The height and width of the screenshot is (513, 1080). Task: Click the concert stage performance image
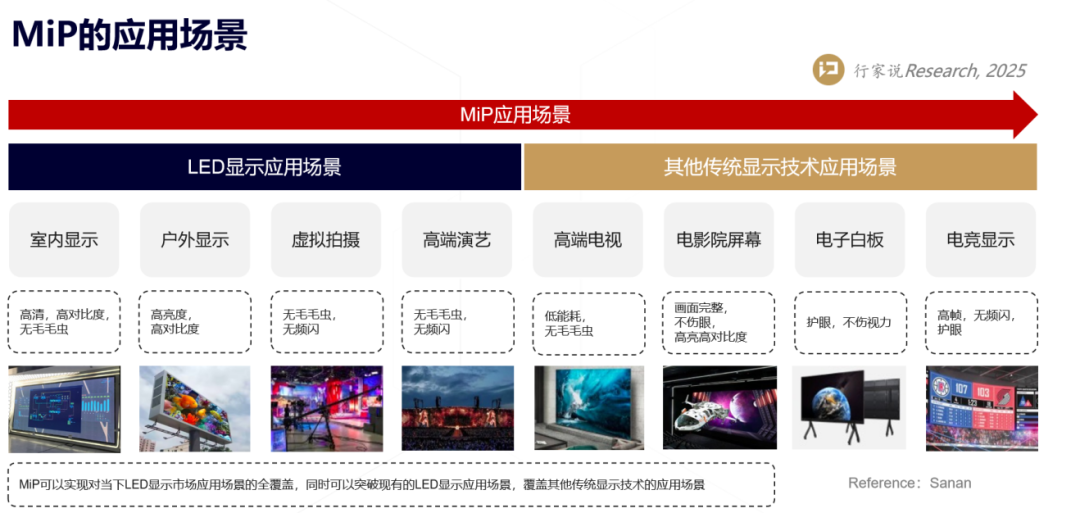click(458, 408)
